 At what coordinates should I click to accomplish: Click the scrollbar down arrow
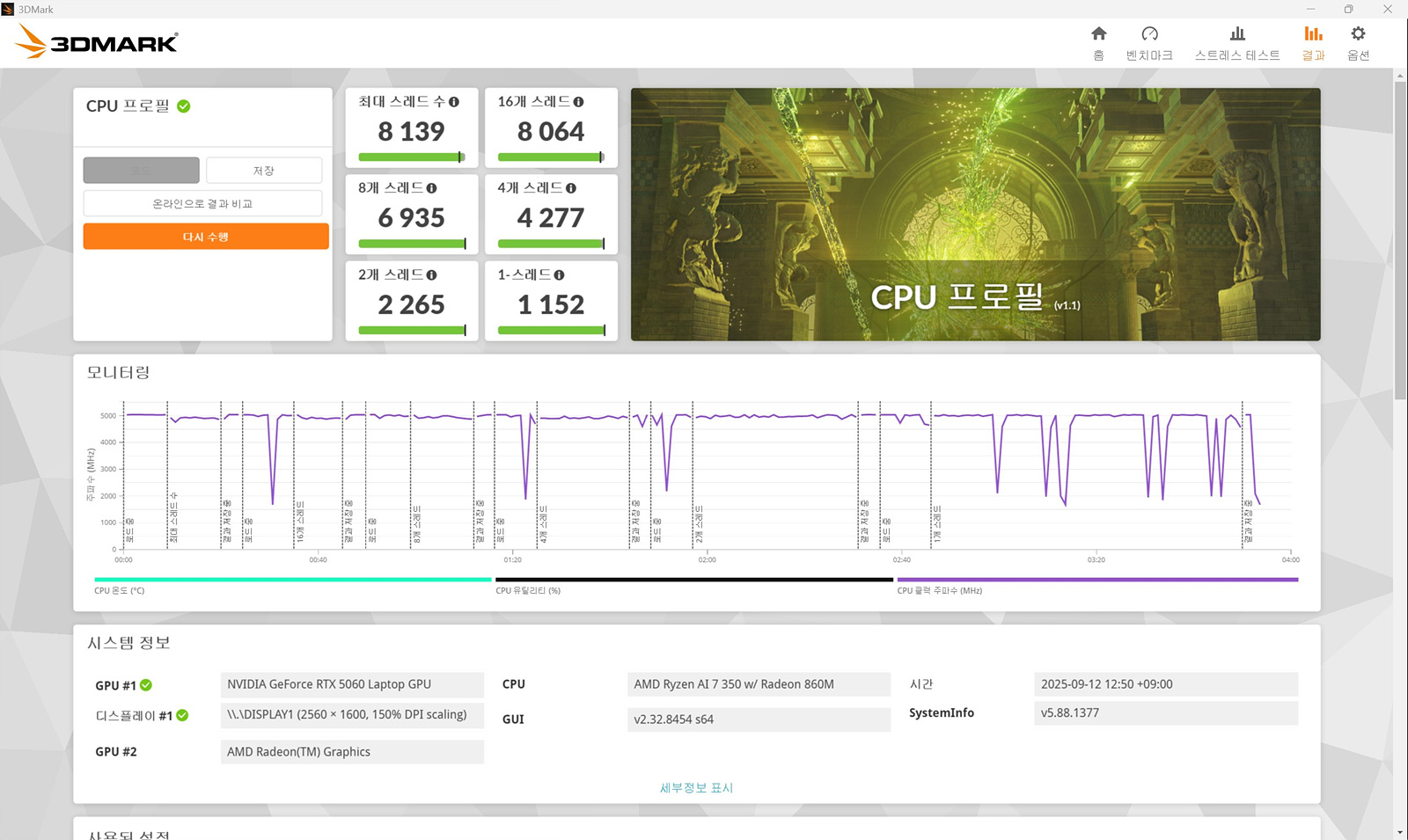(x=1400, y=832)
